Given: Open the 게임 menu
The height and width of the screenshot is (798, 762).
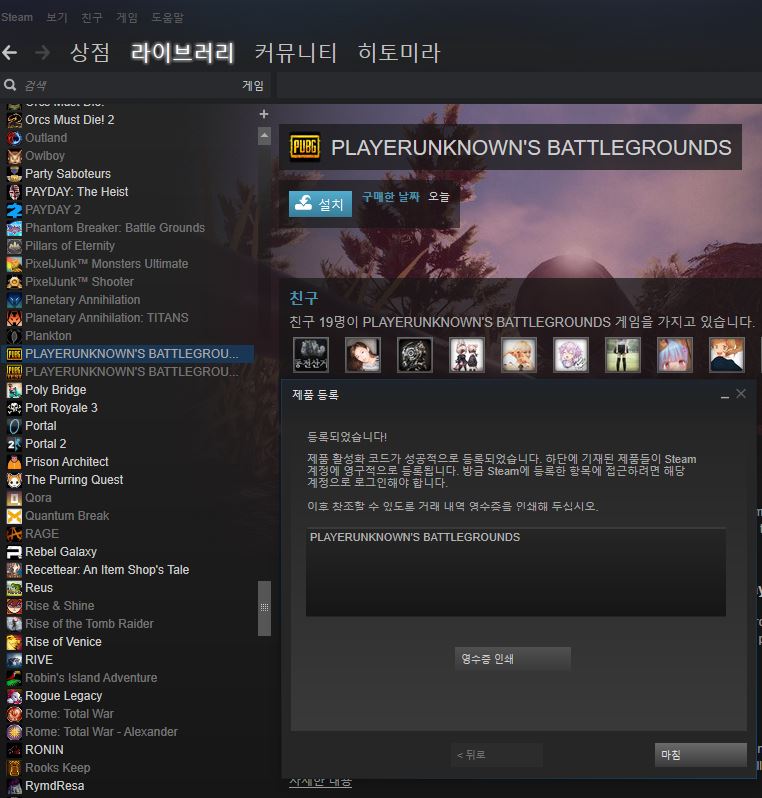Looking at the screenshot, I should [127, 17].
